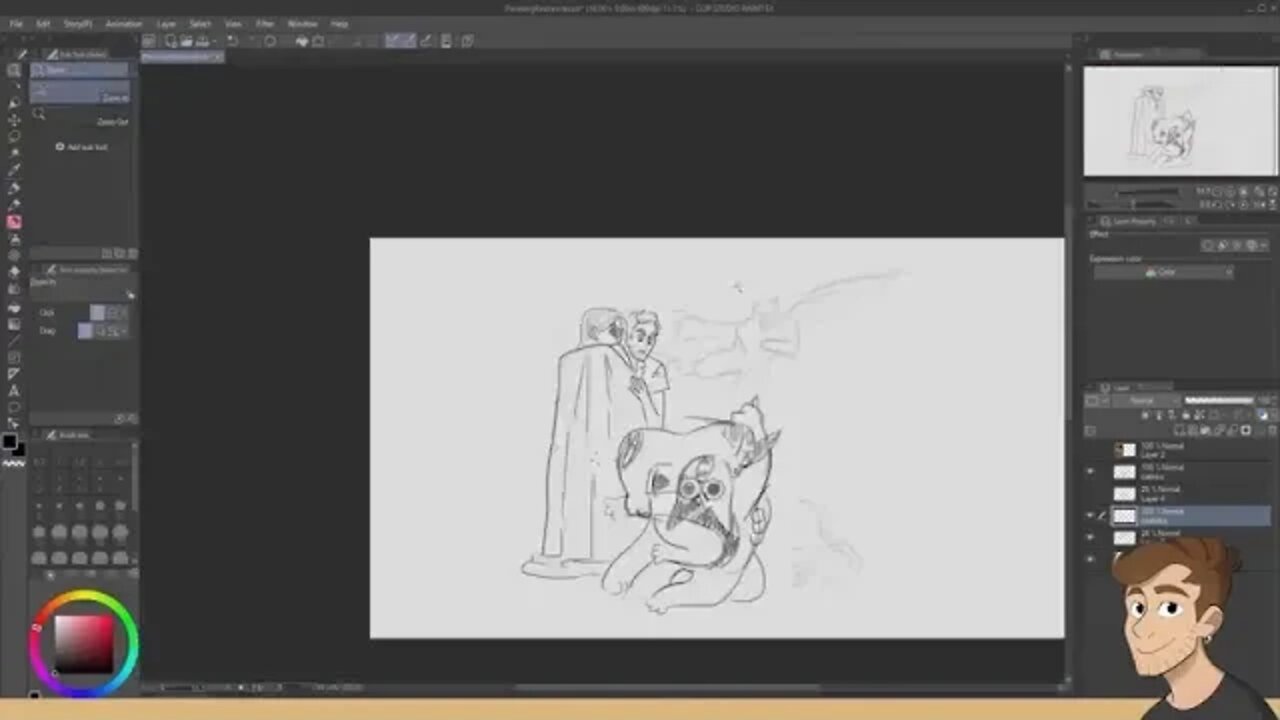
Task: Select the pink highlighted Brush tool
Action: click(x=14, y=222)
